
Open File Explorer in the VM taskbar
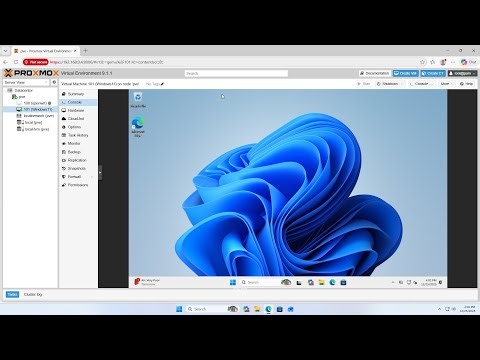point(321,282)
